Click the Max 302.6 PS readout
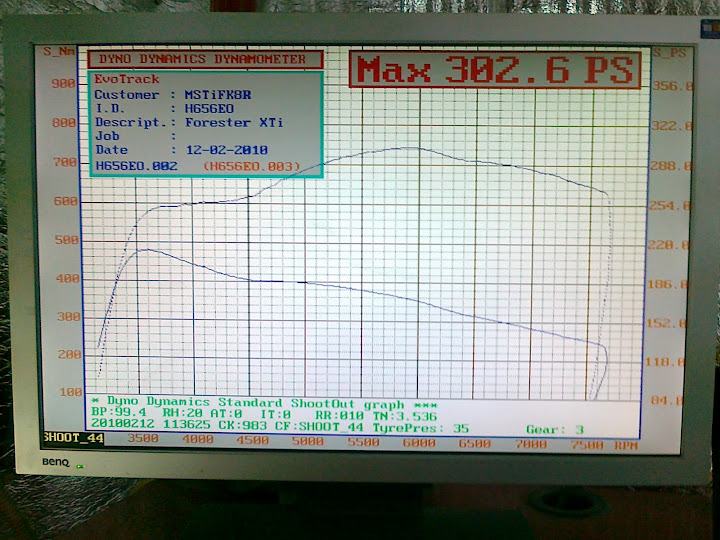The width and height of the screenshot is (720, 540). 495,70
